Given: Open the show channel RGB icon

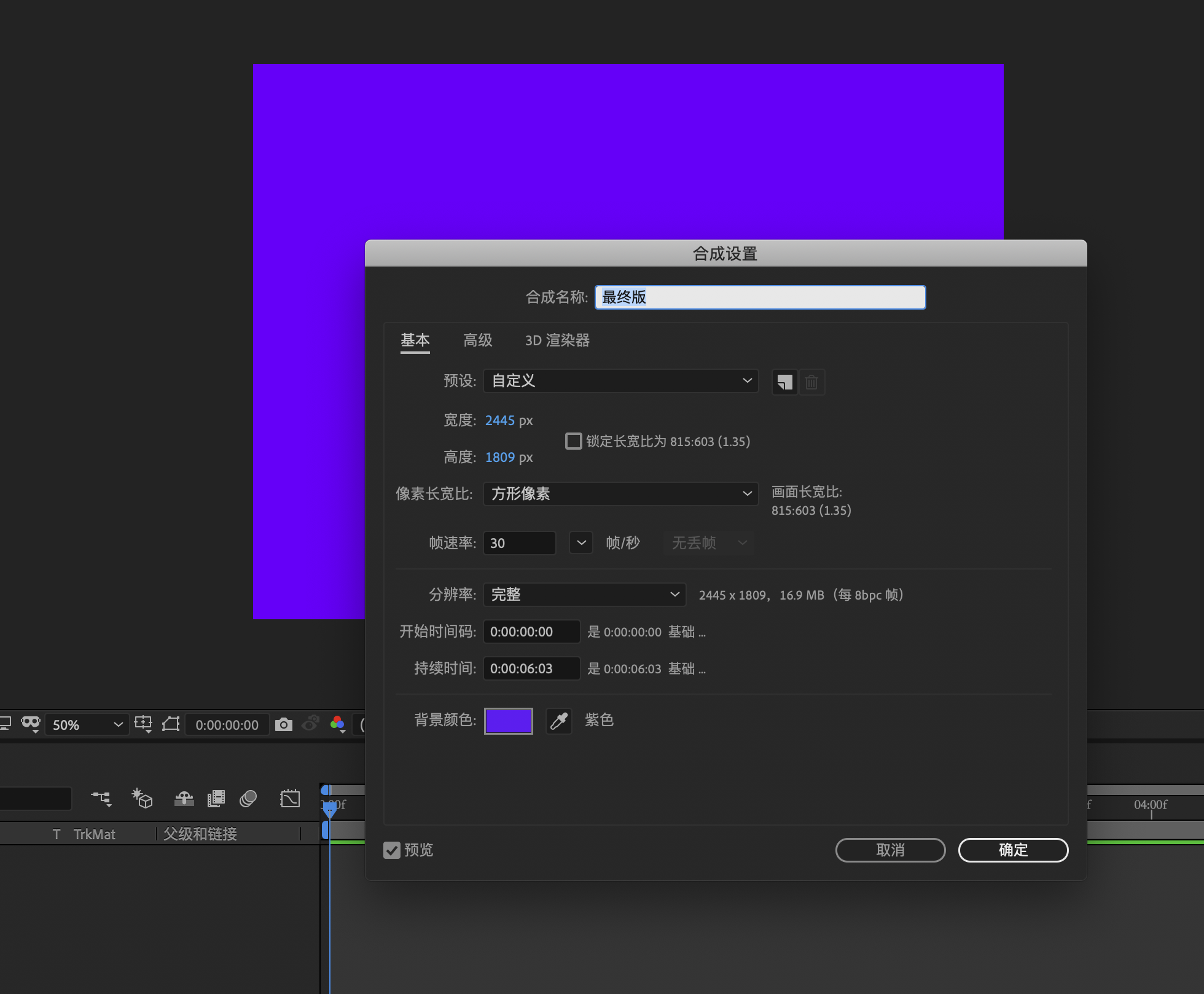Looking at the screenshot, I should click(337, 724).
